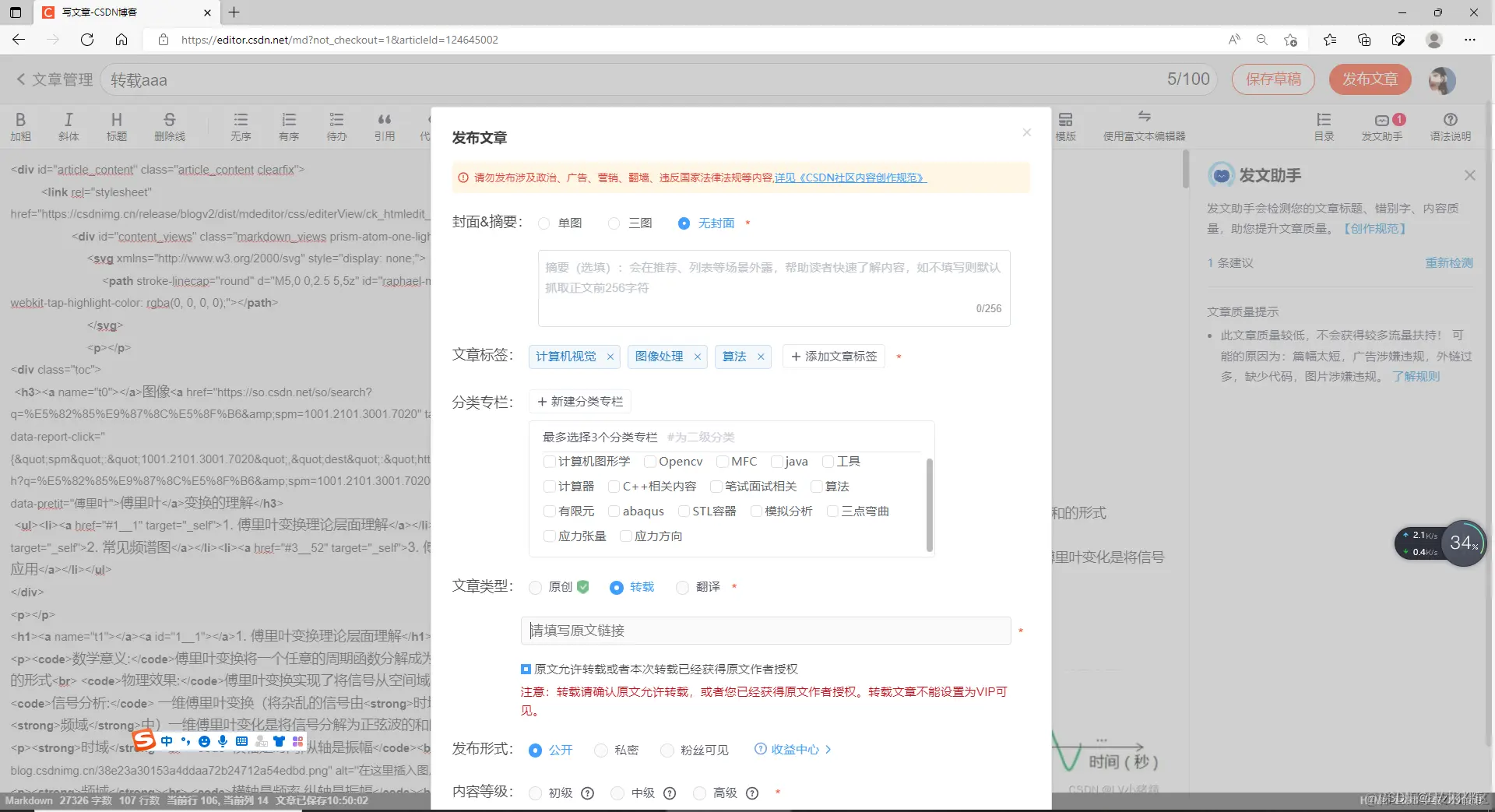Open 添加文章标签 tag selector
The image size is (1495, 812).
(x=832, y=356)
